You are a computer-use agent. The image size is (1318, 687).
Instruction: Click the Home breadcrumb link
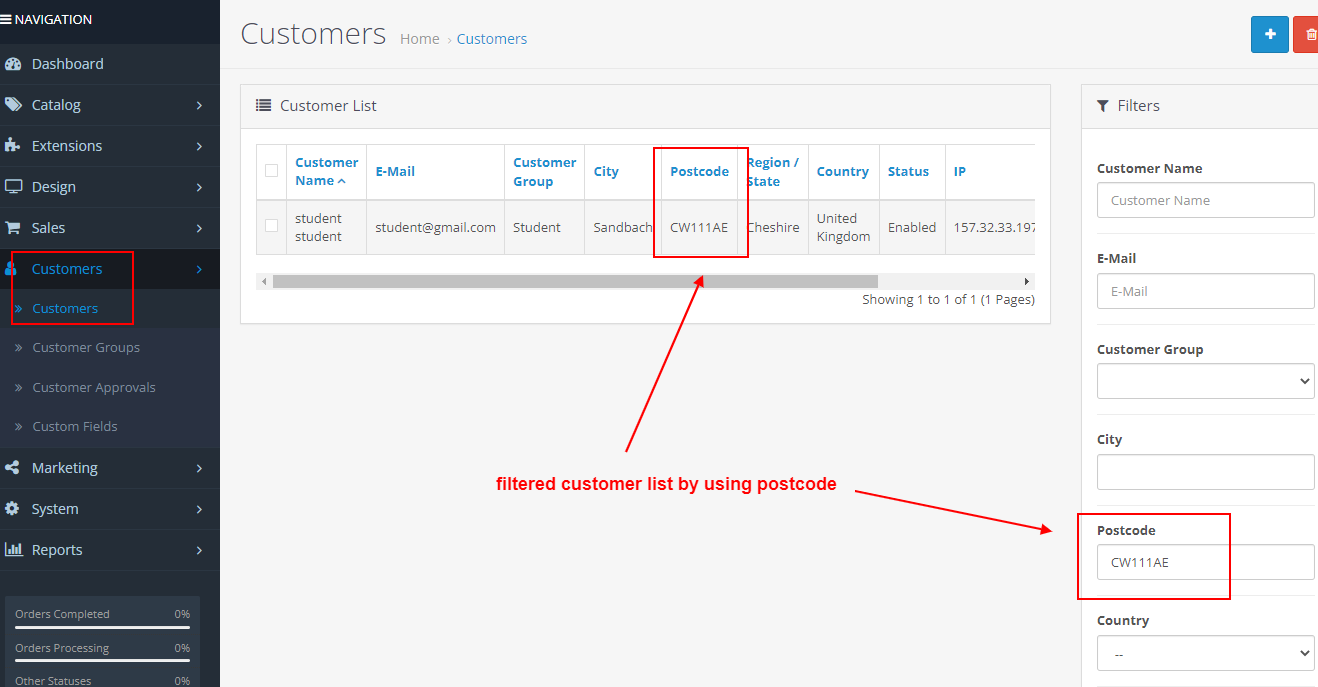(419, 38)
